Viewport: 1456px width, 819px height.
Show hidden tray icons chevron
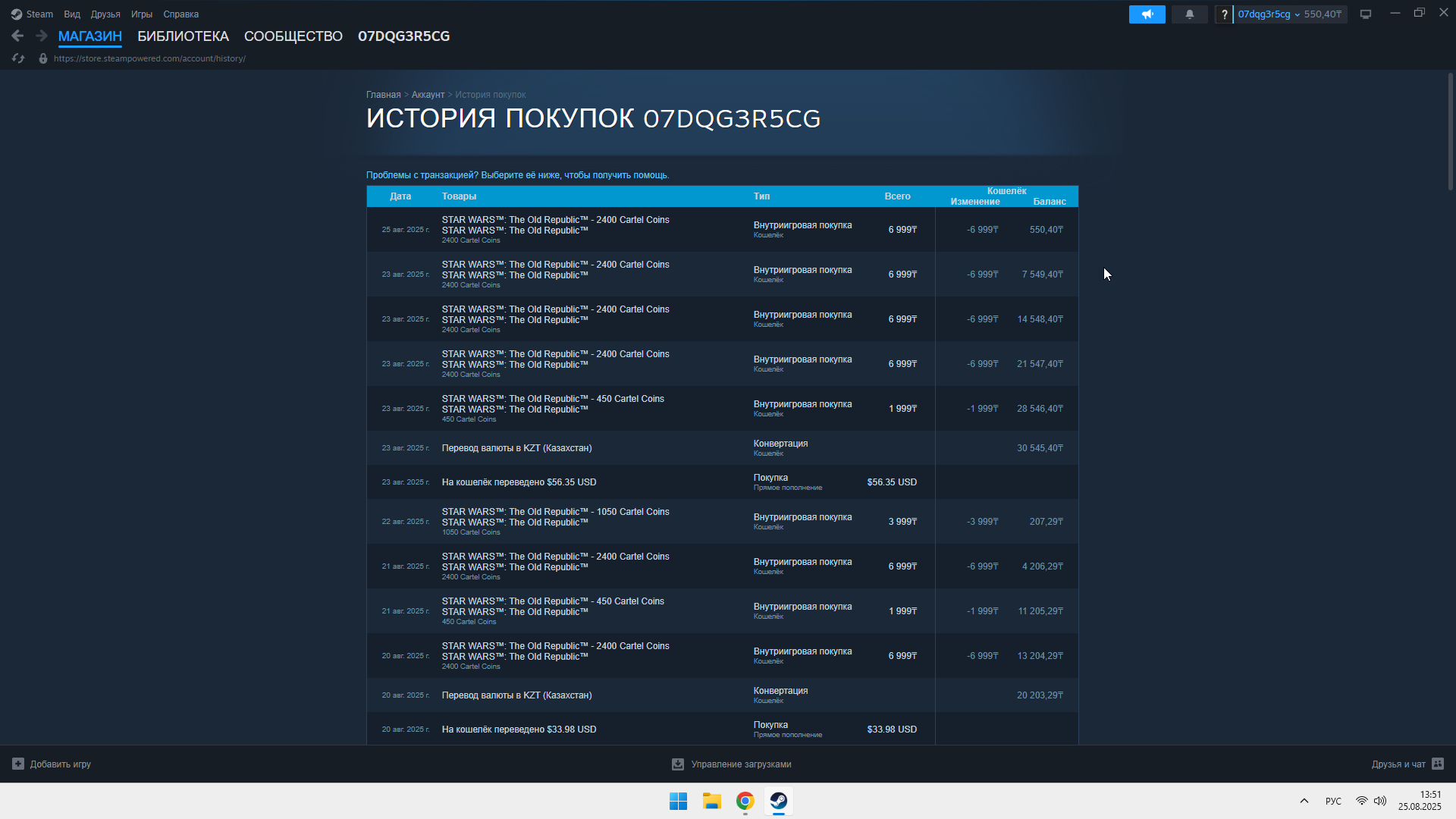1304,801
